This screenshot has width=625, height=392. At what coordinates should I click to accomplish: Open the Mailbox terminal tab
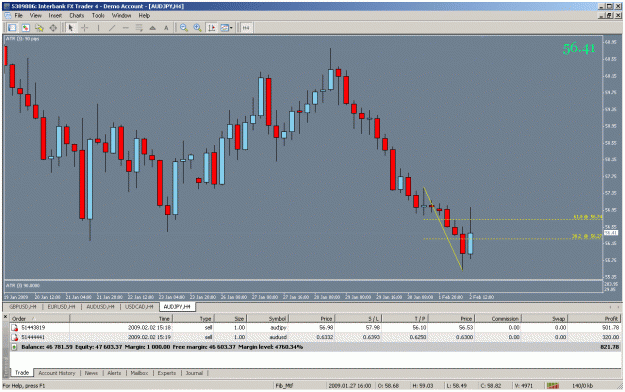(x=139, y=373)
